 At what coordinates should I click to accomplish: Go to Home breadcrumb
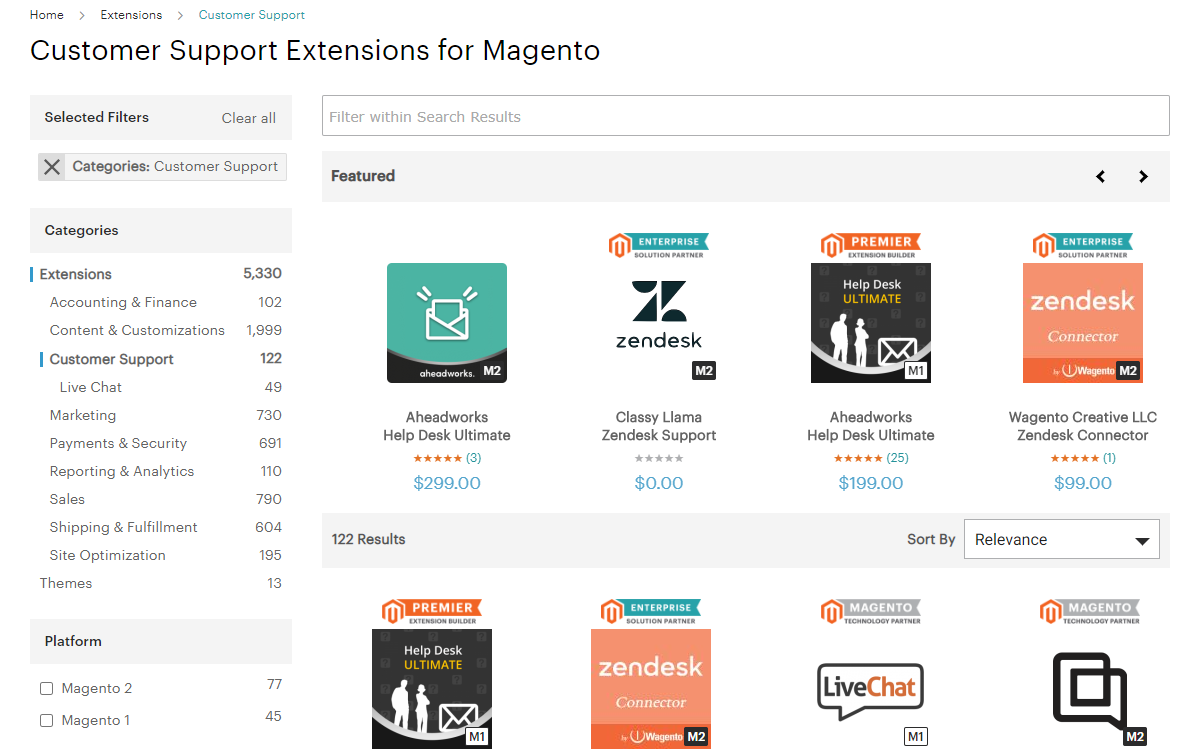(47, 14)
